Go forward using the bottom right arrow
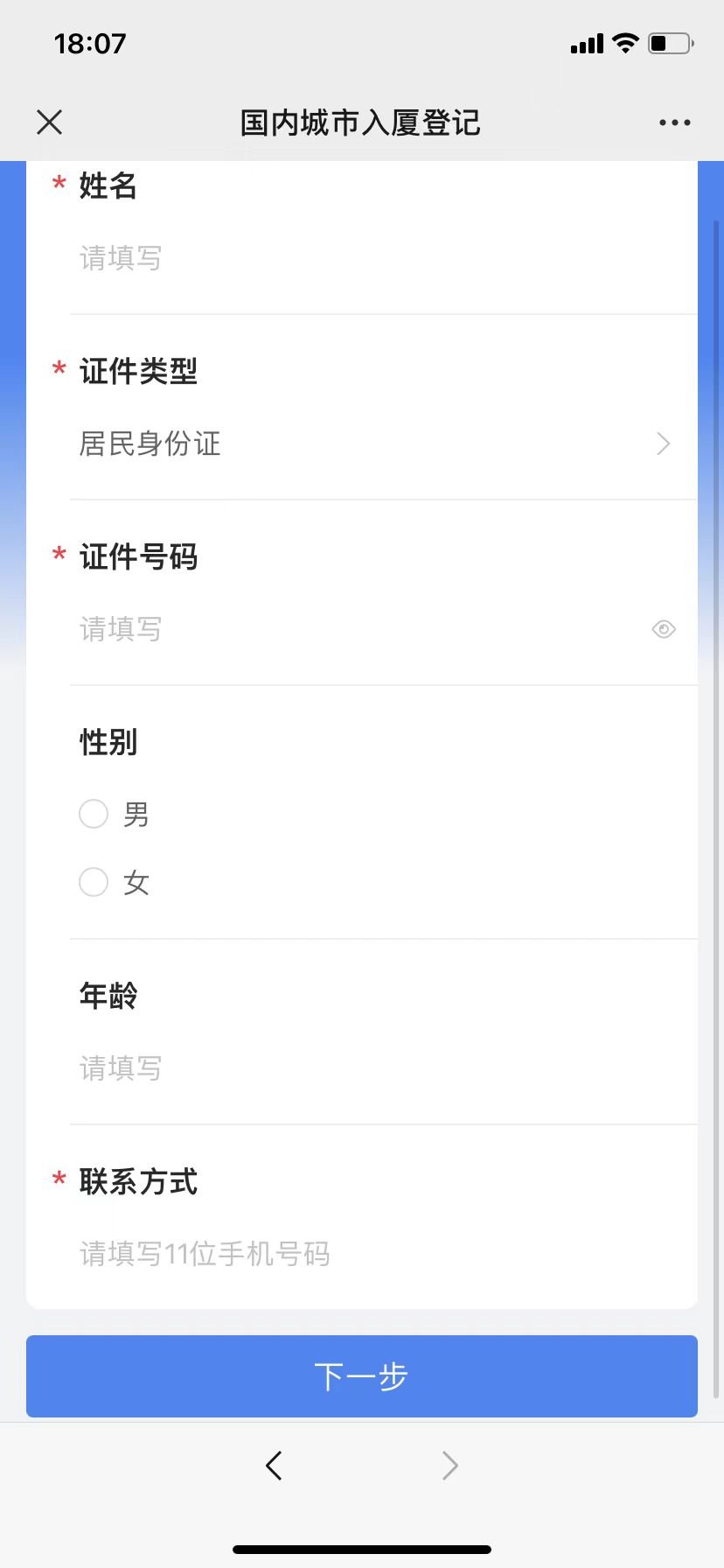The width and height of the screenshot is (724, 1568). point(449,1465)
